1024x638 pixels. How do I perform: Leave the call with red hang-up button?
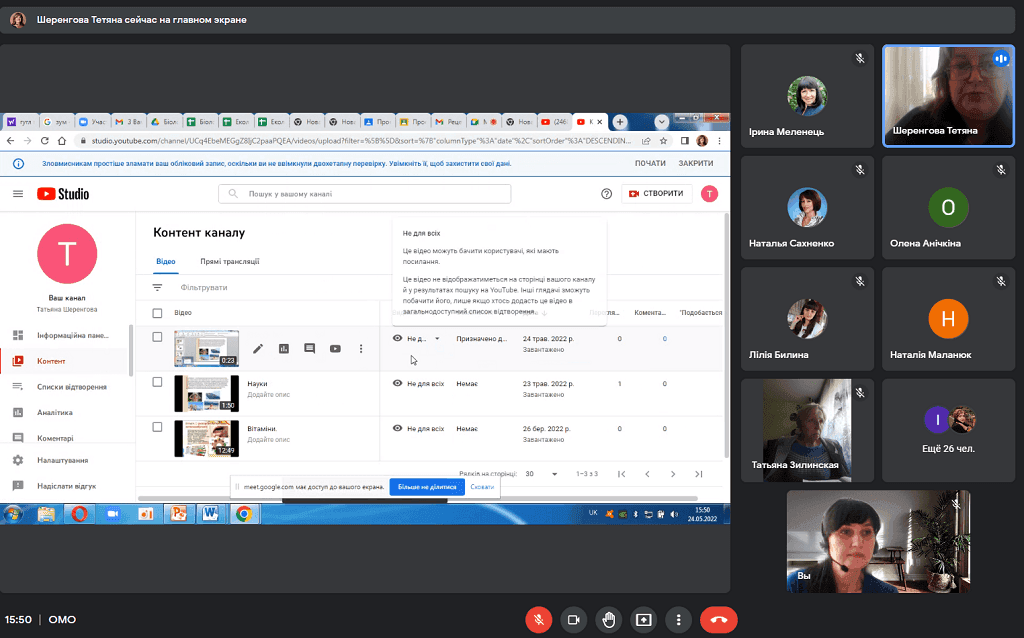coord(719,620)
